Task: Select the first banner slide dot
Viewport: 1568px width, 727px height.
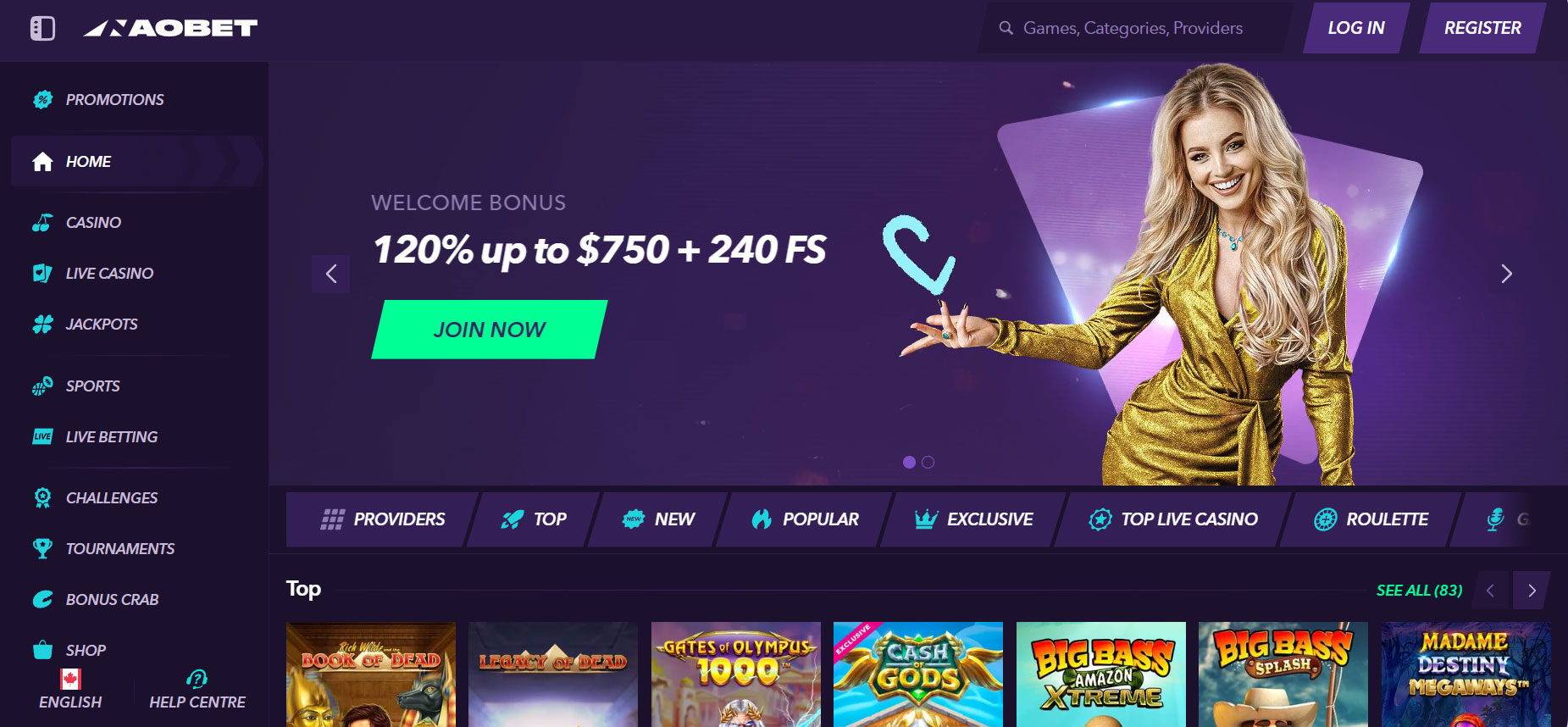Action: click(909, 462)
